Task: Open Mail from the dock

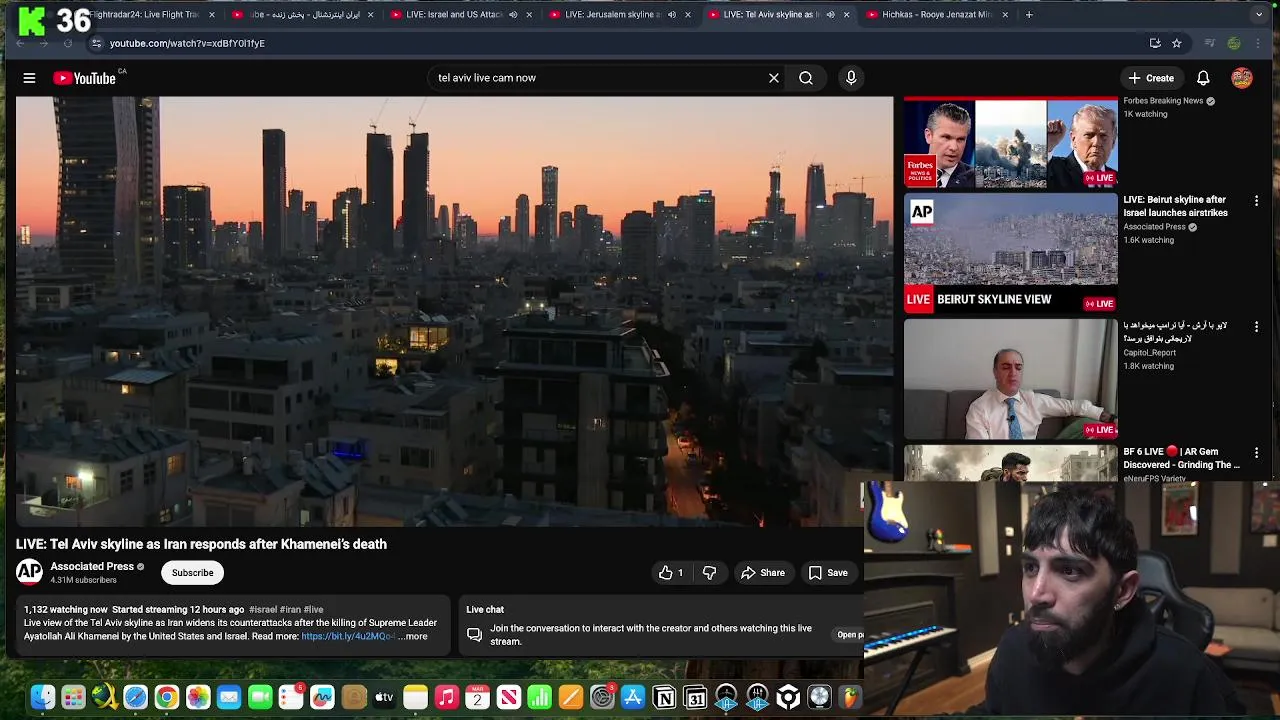Action: (x=229, y=697)
